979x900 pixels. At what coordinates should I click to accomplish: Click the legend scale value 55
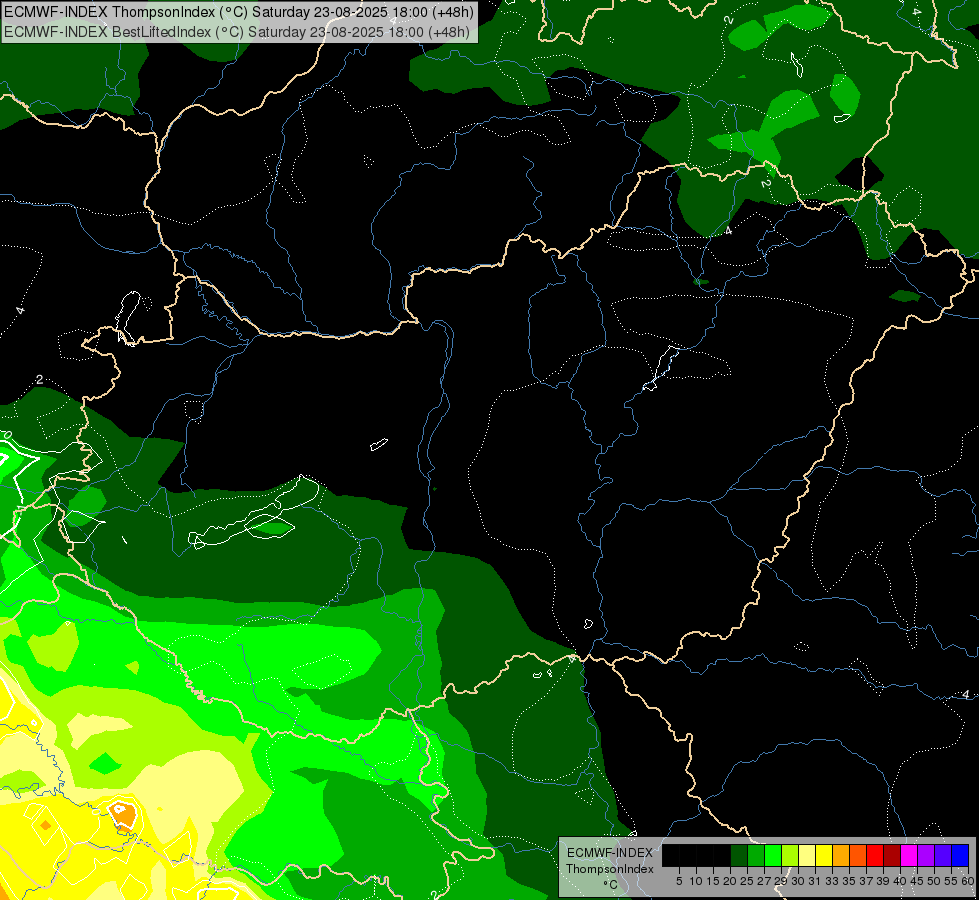coord(951,881)
